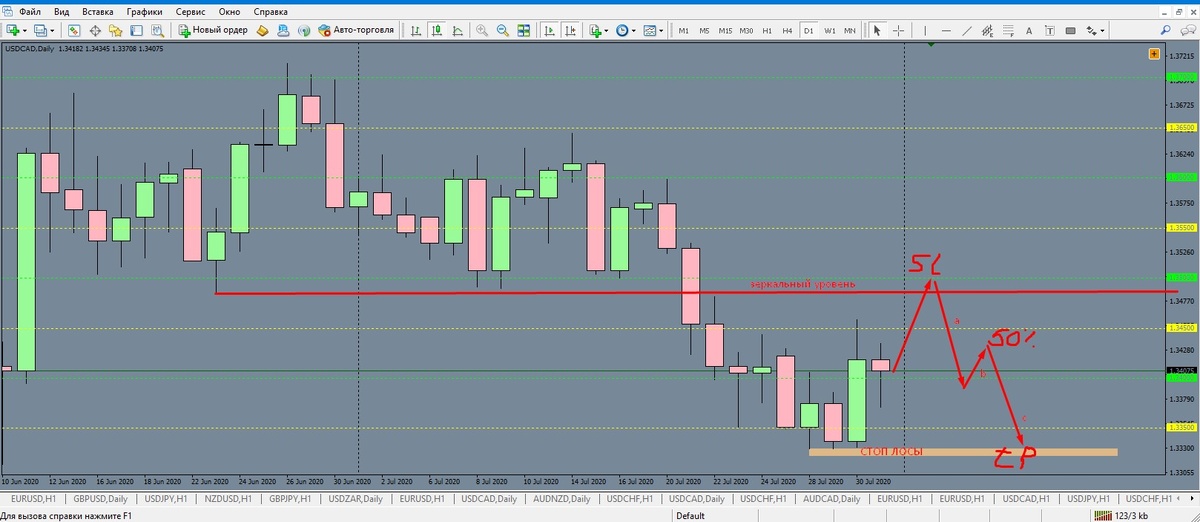Switch to the AUDNZD,Daily chart tab

click(564, 498)
